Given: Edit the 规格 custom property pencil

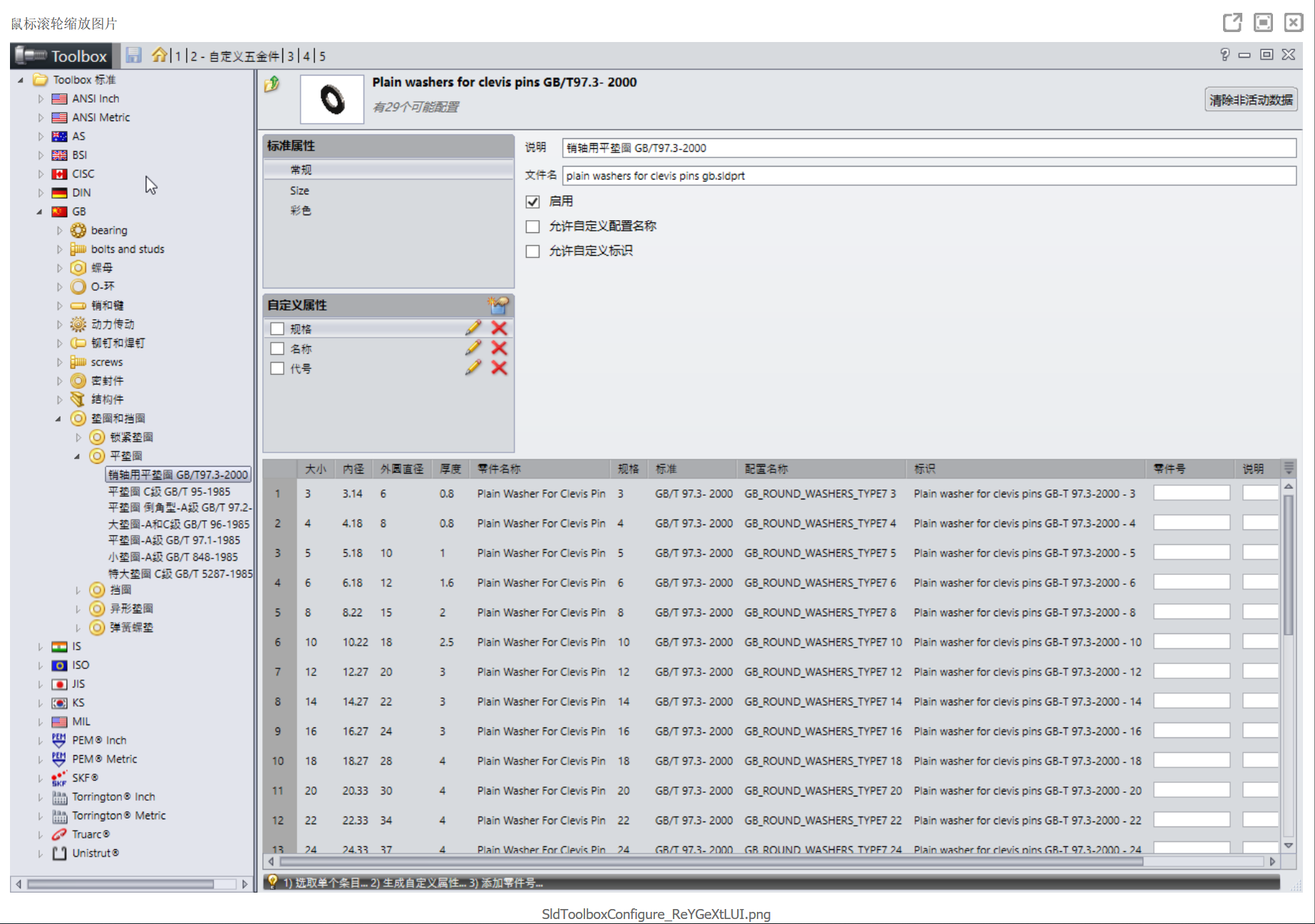Looking at the screenshot, I should point(473,328).
